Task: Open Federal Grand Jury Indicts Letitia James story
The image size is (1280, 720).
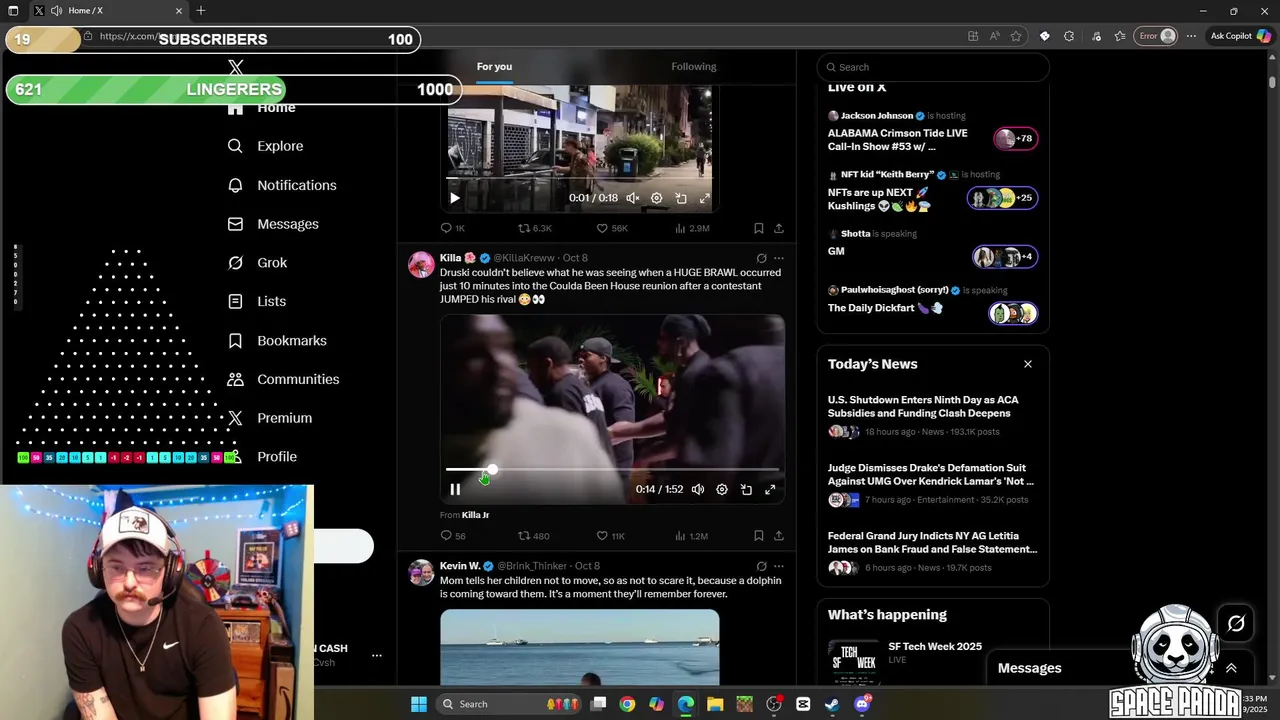Action: pos(932,551)
